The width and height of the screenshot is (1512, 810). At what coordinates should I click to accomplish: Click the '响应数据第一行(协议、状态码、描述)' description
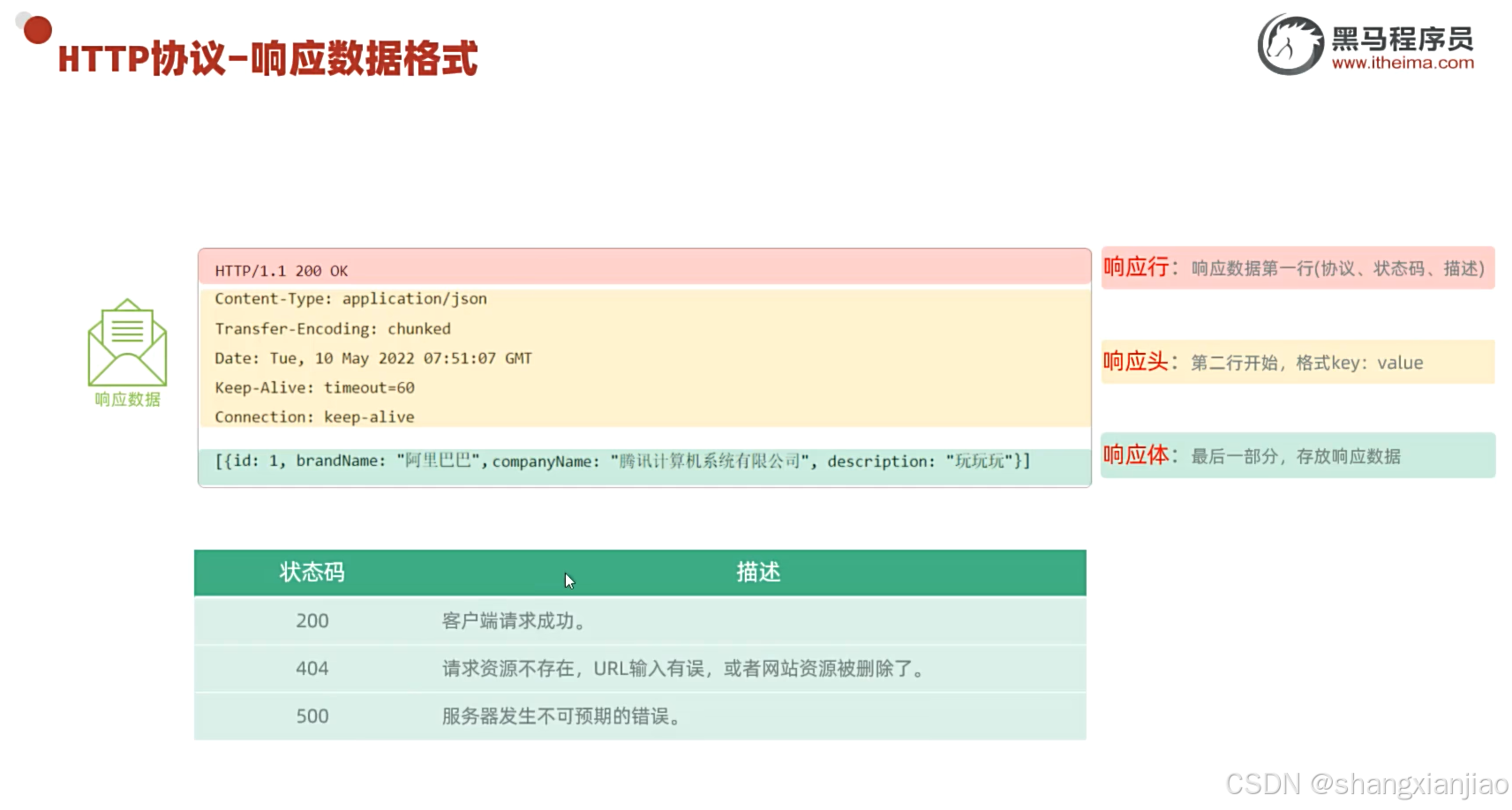[1338, 268]
